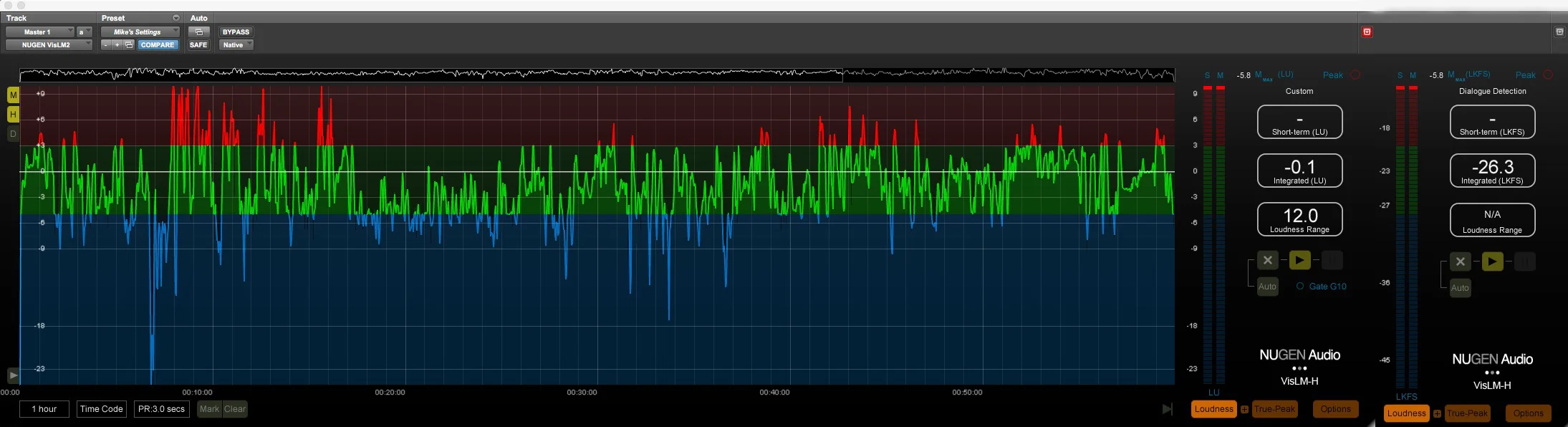Click plus icon between Loudness and True-Peak right
Image resolution: width=1568 pixels, height=427 pixels.
pyautogui.click(x=1437, y=414)
